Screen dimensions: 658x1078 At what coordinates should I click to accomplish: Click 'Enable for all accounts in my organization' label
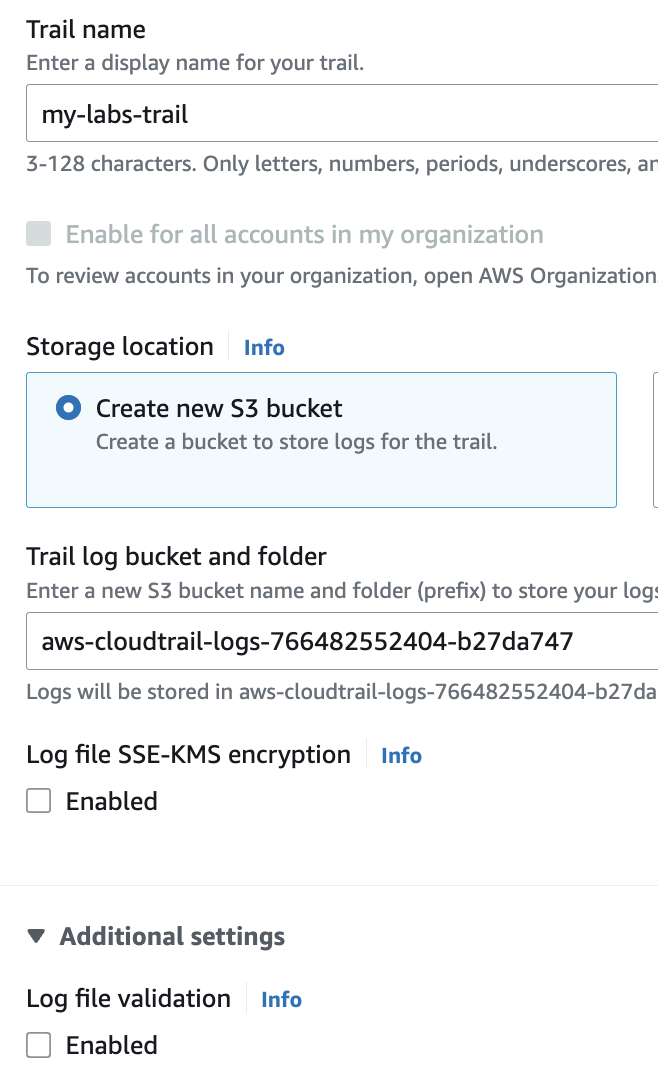click(304, 235)
